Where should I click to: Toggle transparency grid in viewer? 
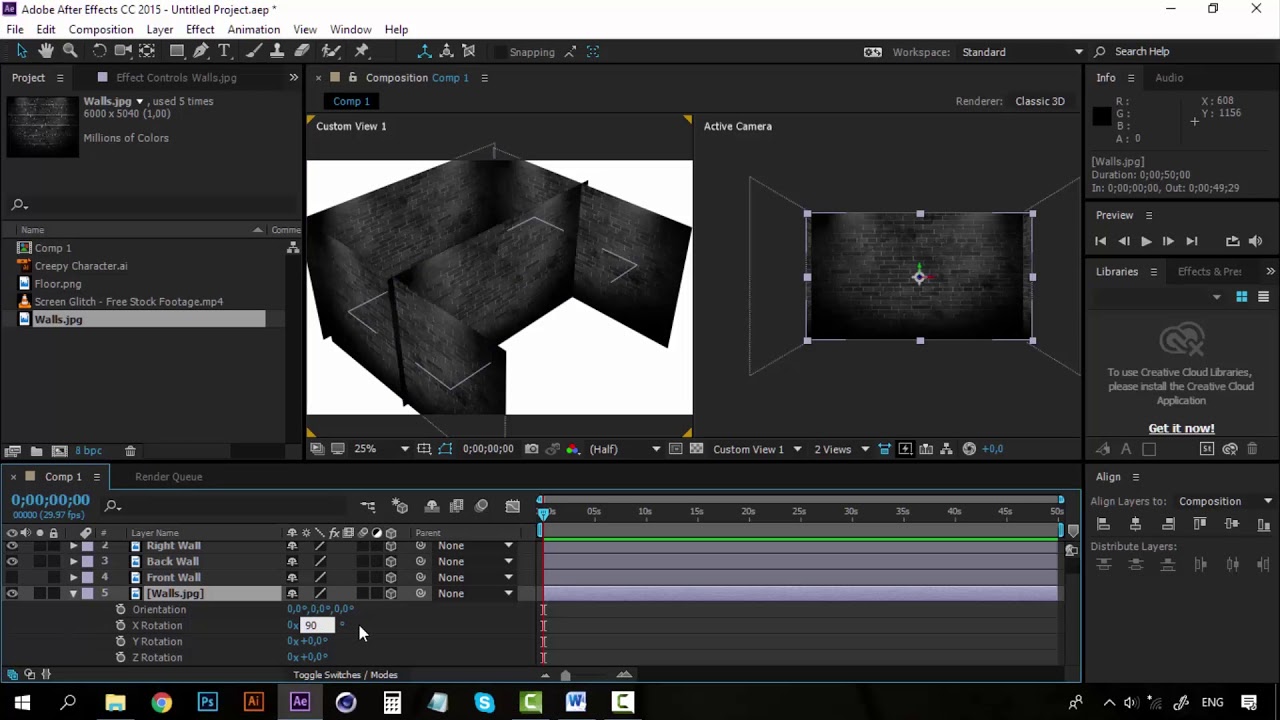pos(696,449)
